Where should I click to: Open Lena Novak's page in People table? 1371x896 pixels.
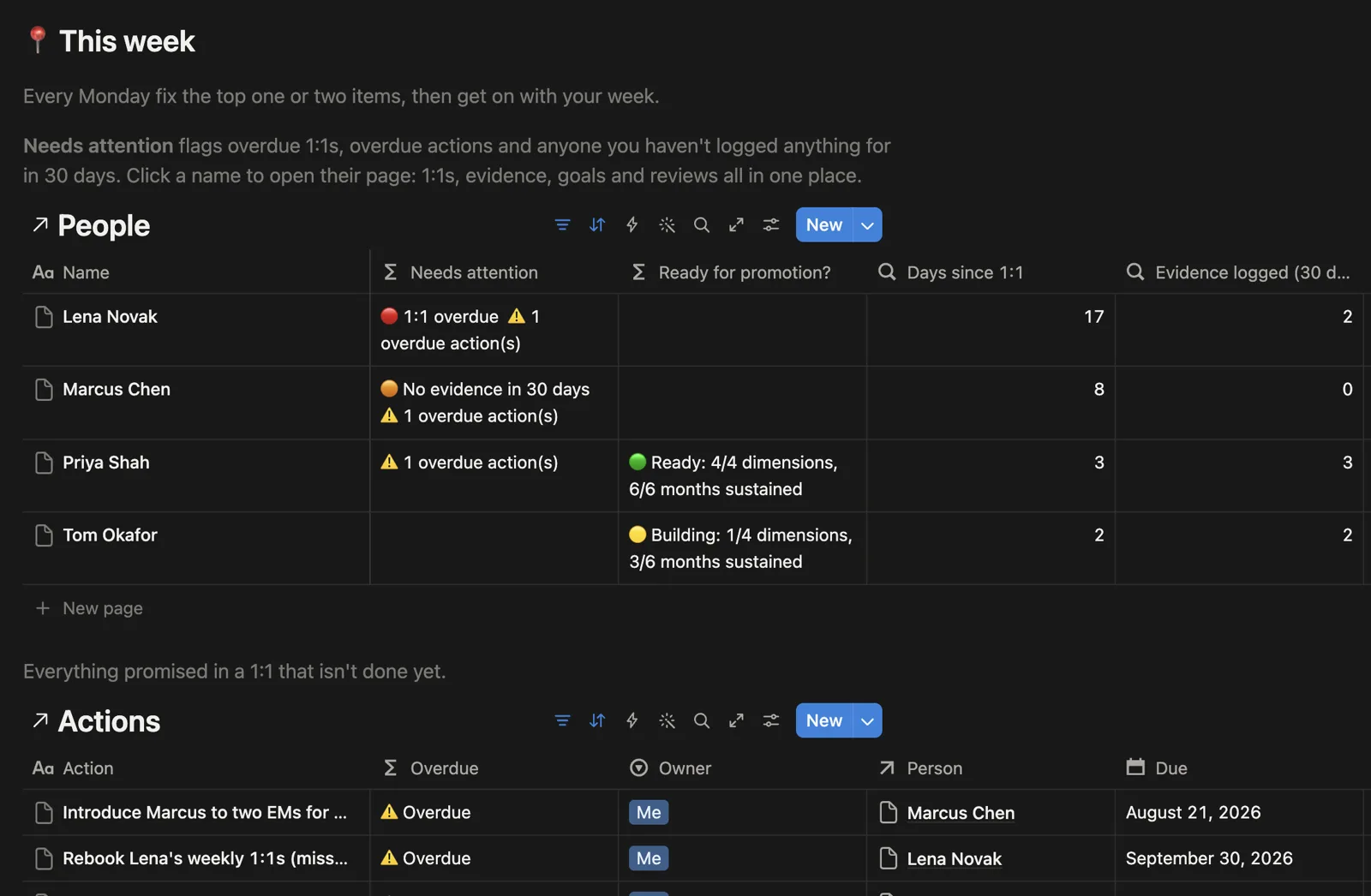click(110, 317)
